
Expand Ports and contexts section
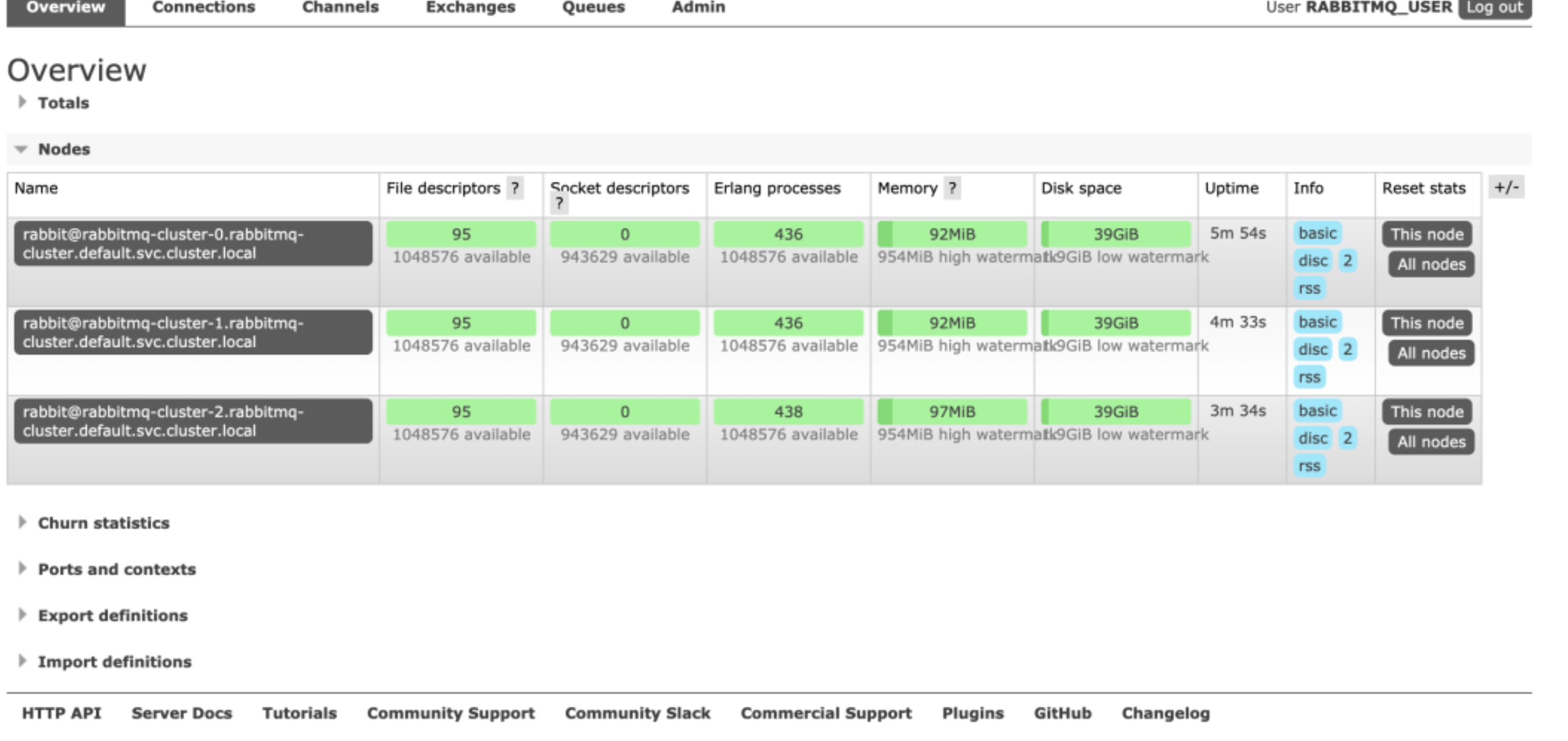click(117, 569)
